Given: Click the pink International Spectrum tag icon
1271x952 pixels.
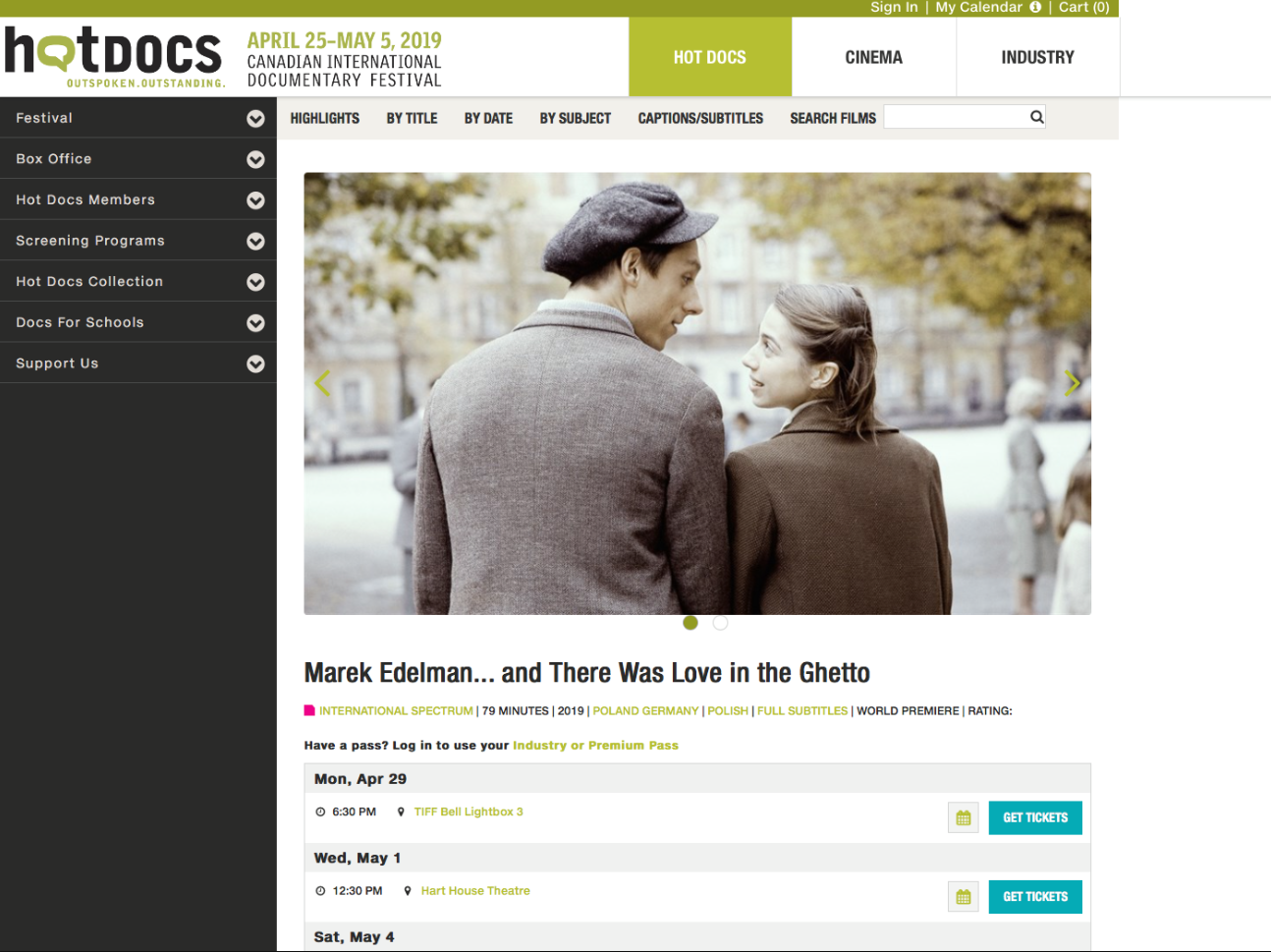Looking at the screenshot, I should [309, 710].
